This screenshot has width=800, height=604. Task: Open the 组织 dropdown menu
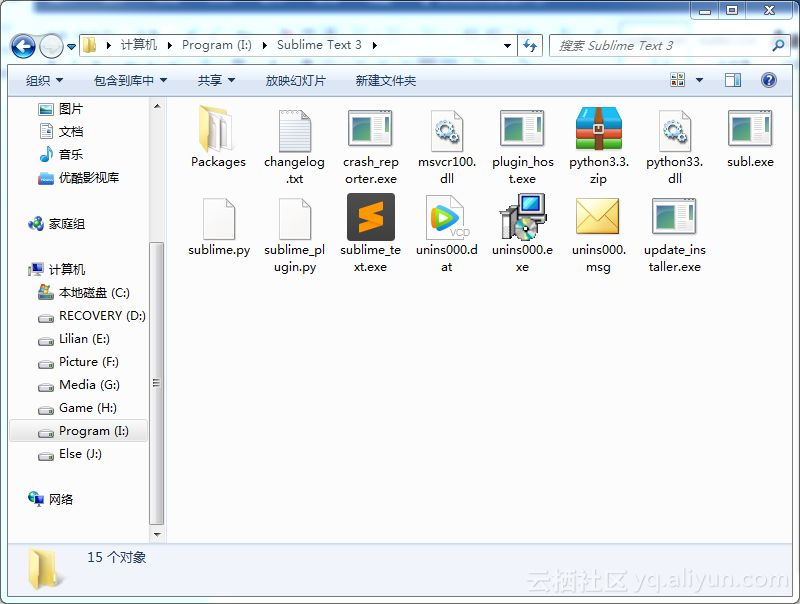point(41,80)
